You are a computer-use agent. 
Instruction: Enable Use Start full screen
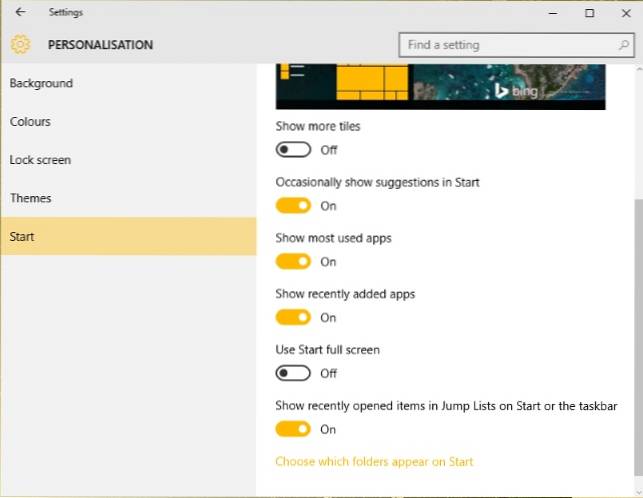coord(293,373)
